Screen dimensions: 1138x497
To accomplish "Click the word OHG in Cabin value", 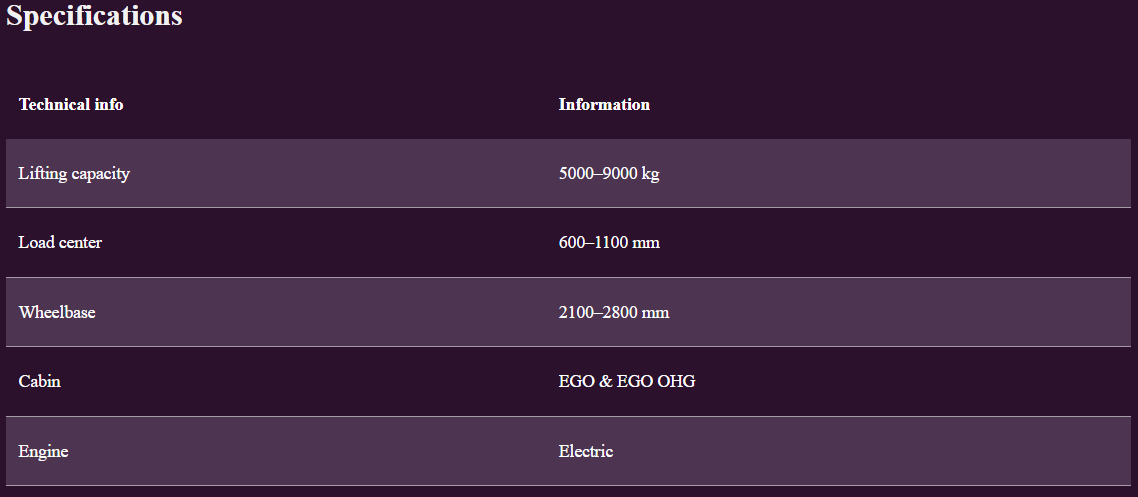I will [676, 381].
